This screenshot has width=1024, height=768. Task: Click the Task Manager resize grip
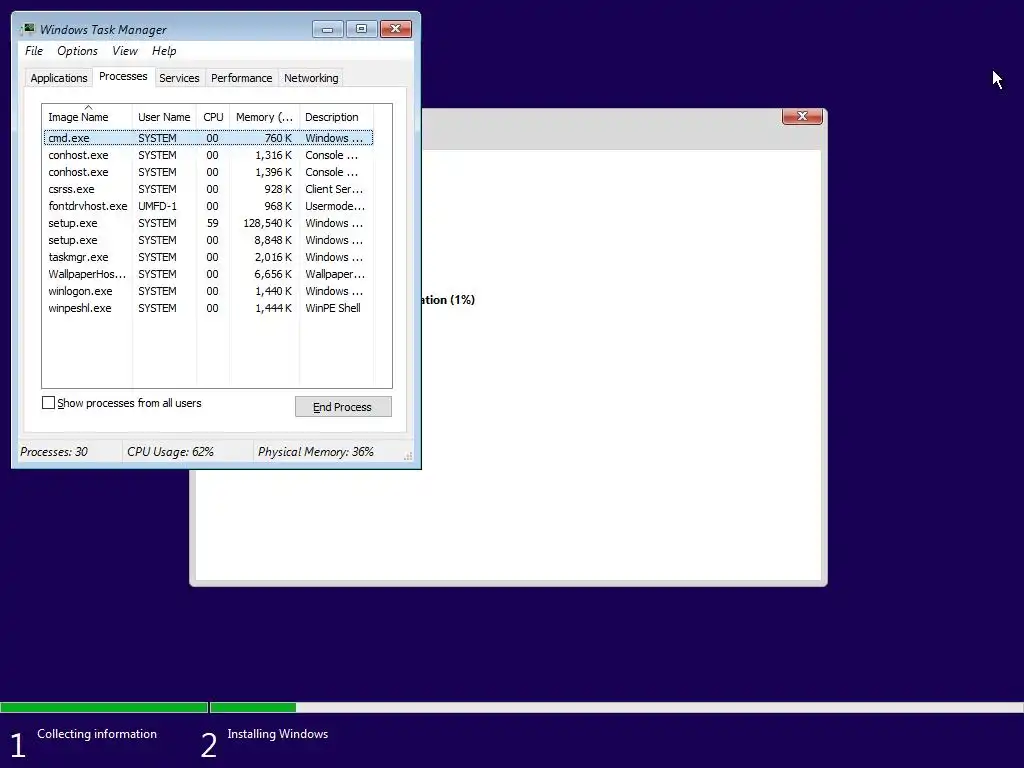click(x=408, y=456)
